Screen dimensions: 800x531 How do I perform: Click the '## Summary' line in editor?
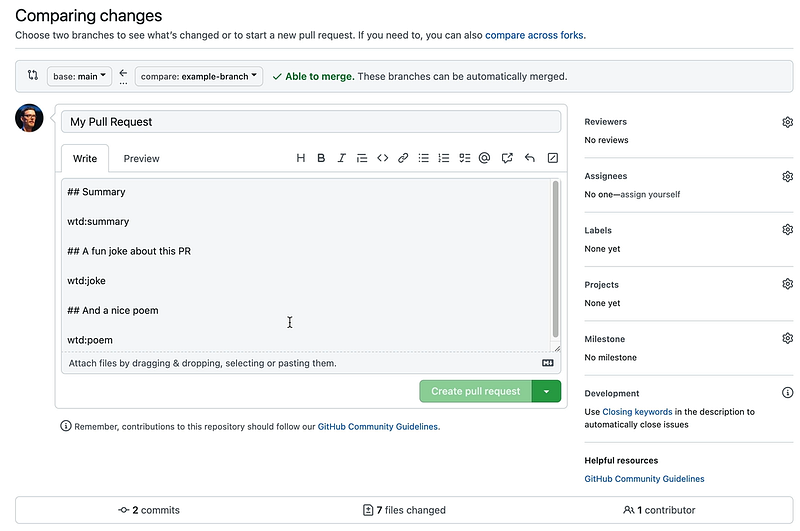96,192
